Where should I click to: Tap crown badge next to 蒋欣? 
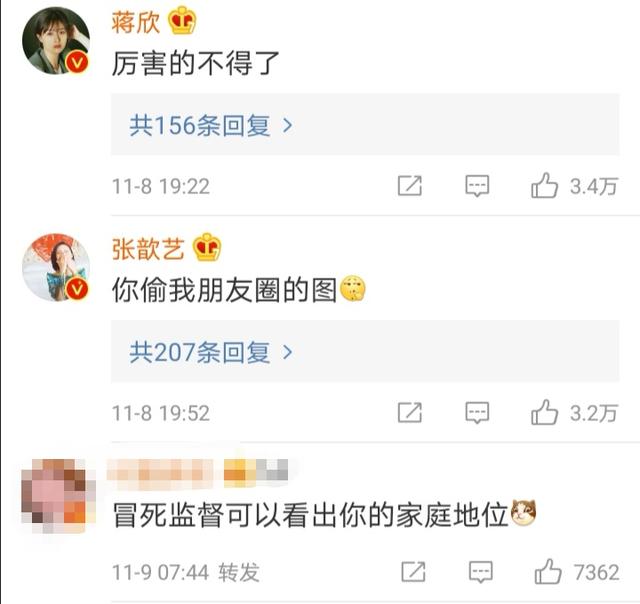point(182,20)
